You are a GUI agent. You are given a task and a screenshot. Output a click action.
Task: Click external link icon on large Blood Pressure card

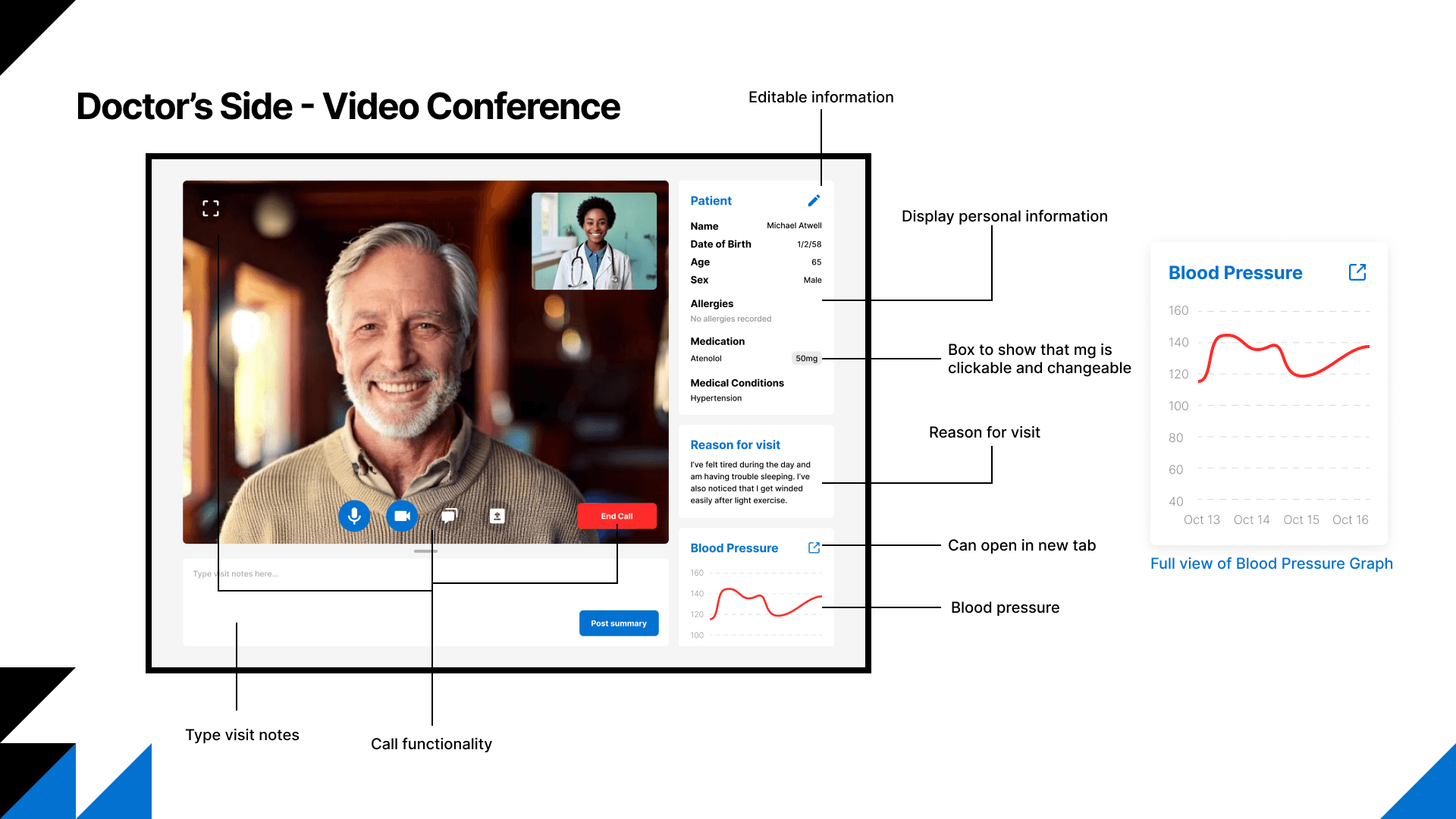[1357, 272]
